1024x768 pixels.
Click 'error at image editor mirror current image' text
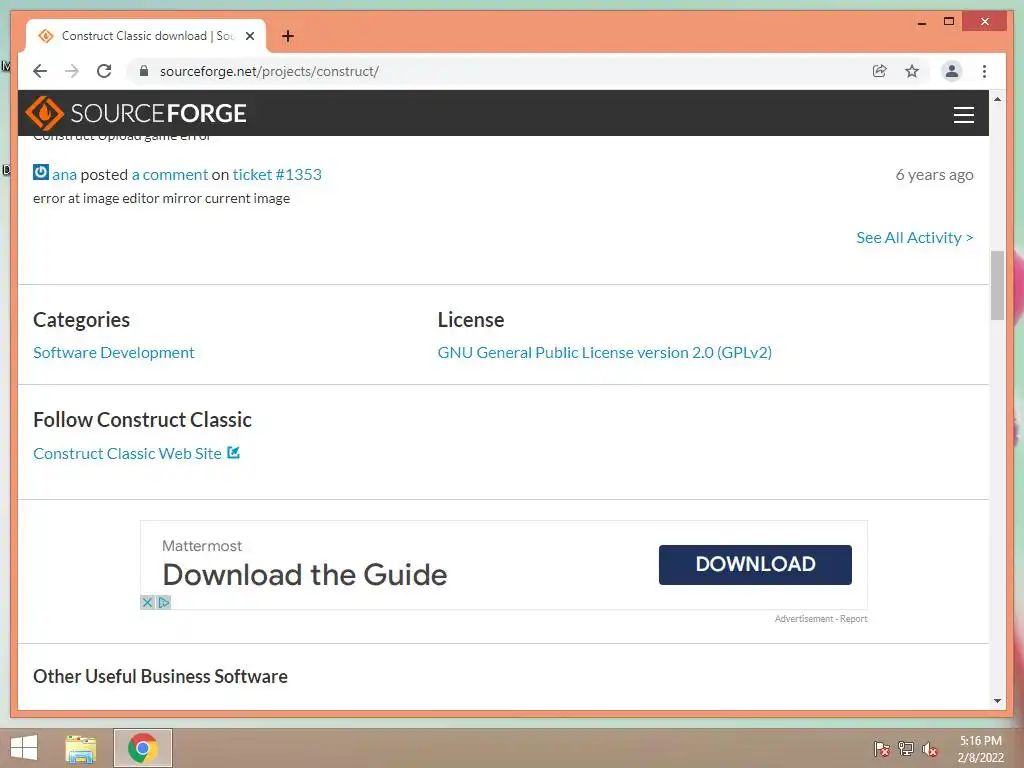(x=161, y=199)
